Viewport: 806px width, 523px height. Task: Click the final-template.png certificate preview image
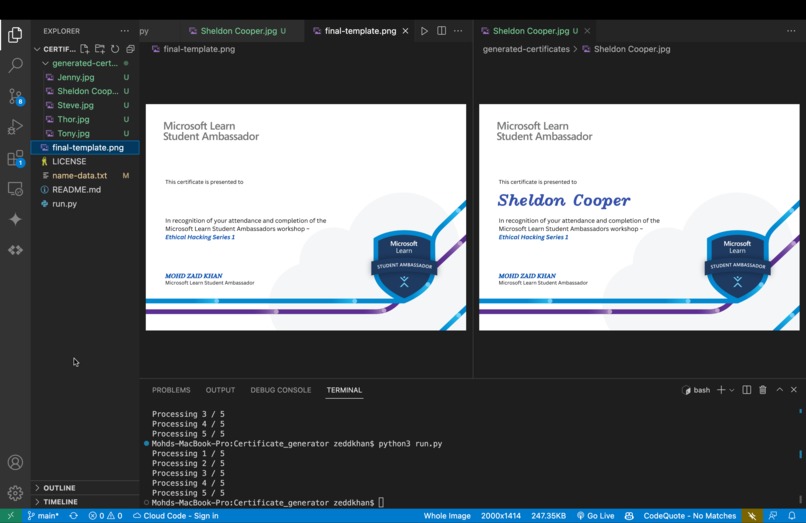[306, 217]
